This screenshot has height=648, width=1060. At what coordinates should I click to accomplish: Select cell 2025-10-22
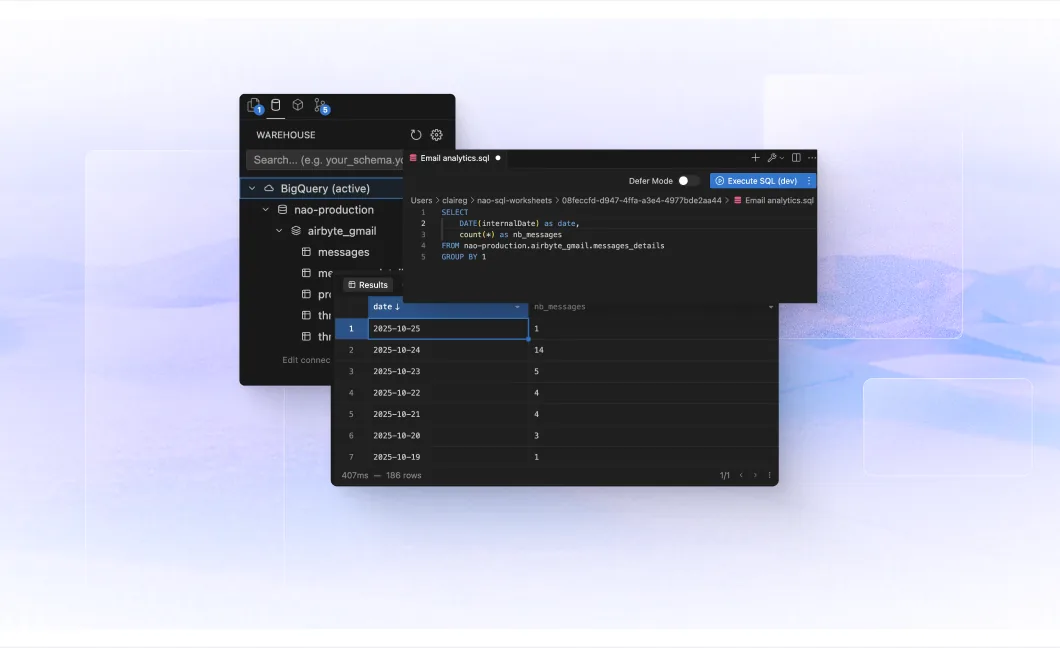click(x=448, y=393)
